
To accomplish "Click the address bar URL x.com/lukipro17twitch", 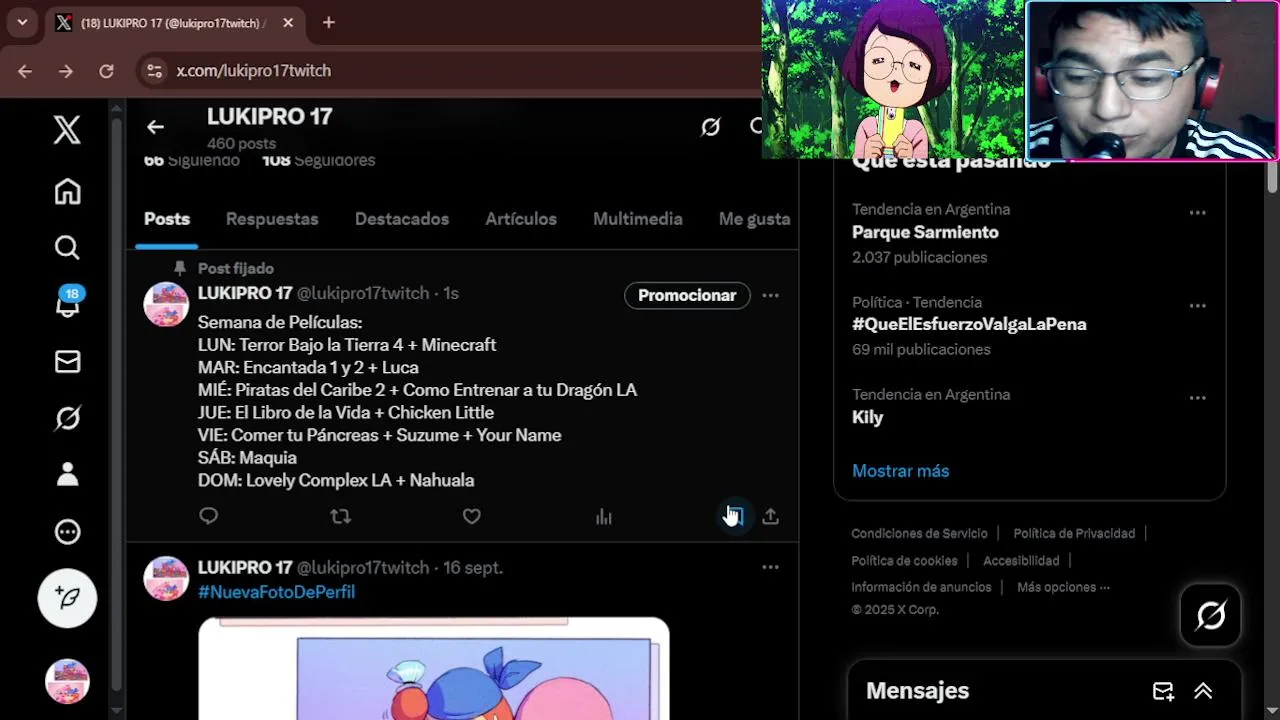I will [x=254, y=71].
